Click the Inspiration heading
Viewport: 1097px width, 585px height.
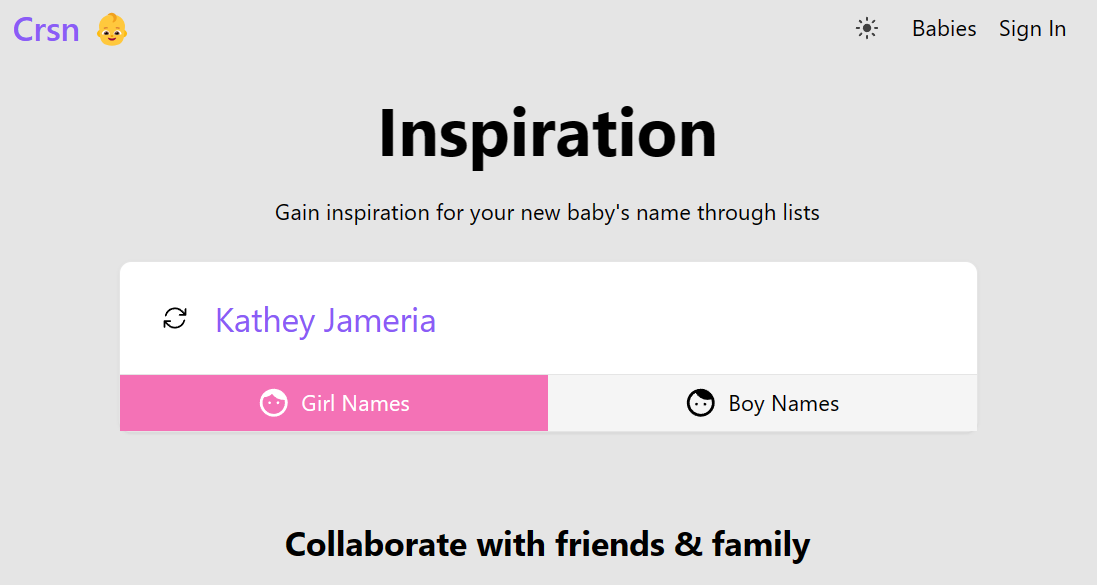(x=548, y=133)
